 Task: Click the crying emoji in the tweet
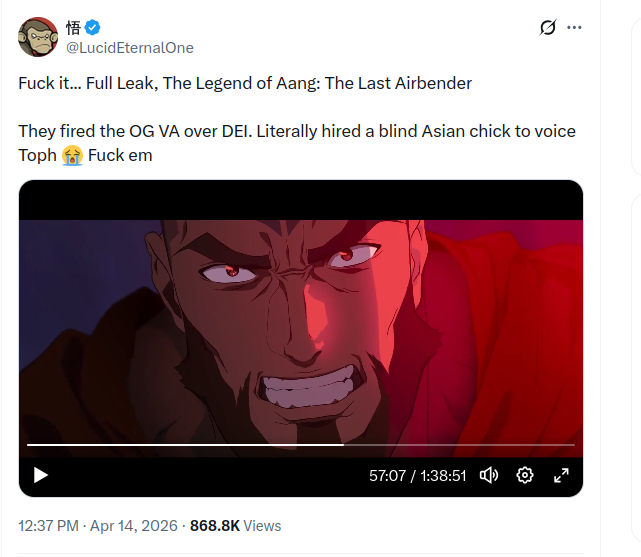[x=72, y=156]
